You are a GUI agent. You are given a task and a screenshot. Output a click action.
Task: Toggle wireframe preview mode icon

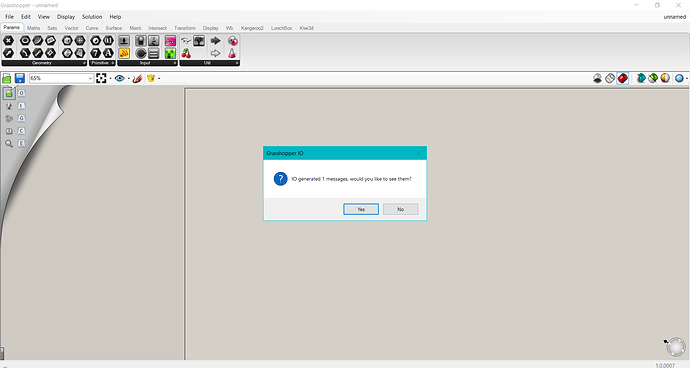610,78
